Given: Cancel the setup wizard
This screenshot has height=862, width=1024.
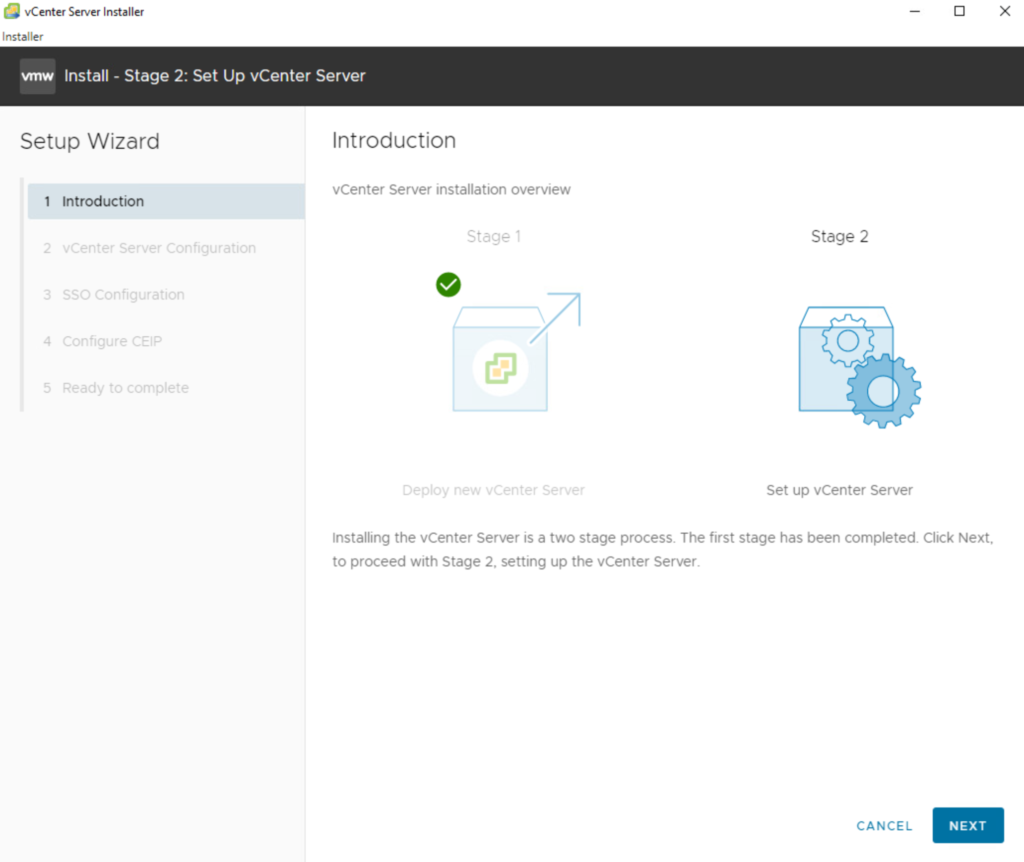Looking at the screenshot, I should coord(884,826).
